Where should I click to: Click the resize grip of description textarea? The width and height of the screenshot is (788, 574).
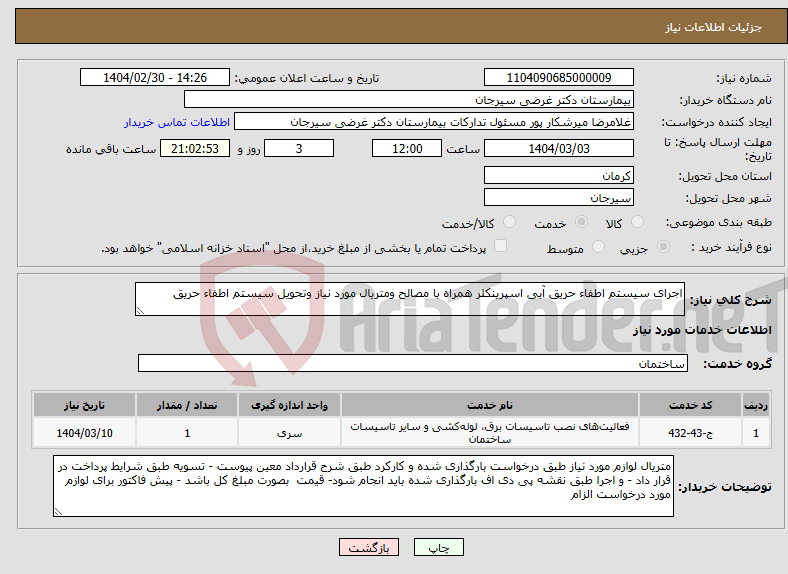140,311
